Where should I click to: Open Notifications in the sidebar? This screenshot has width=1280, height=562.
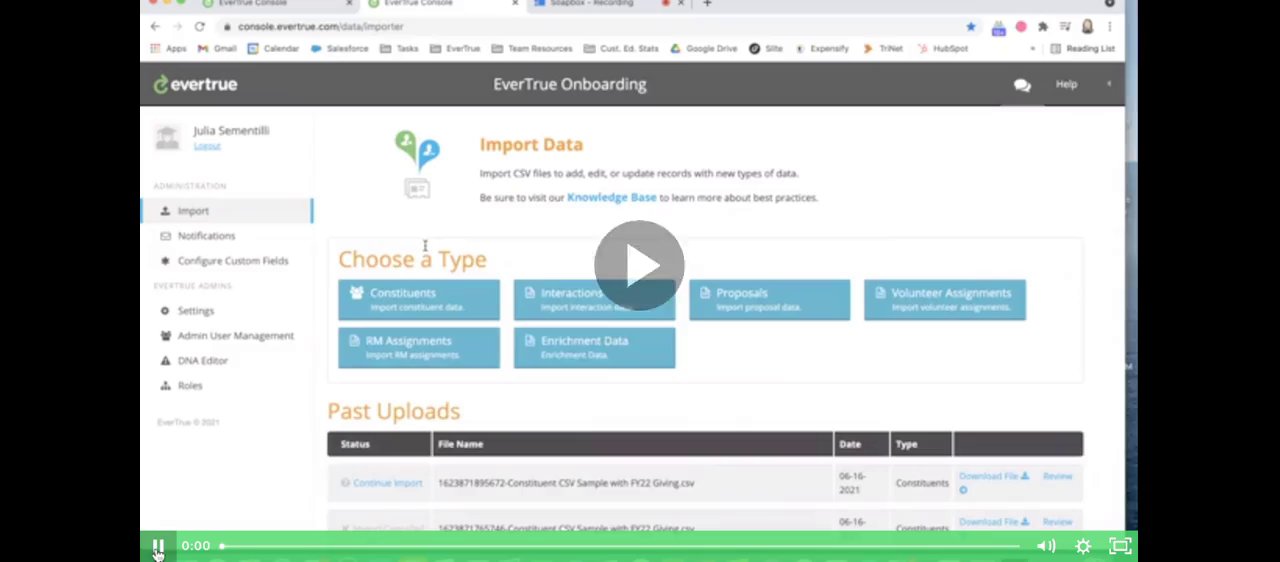pos(206,236)
